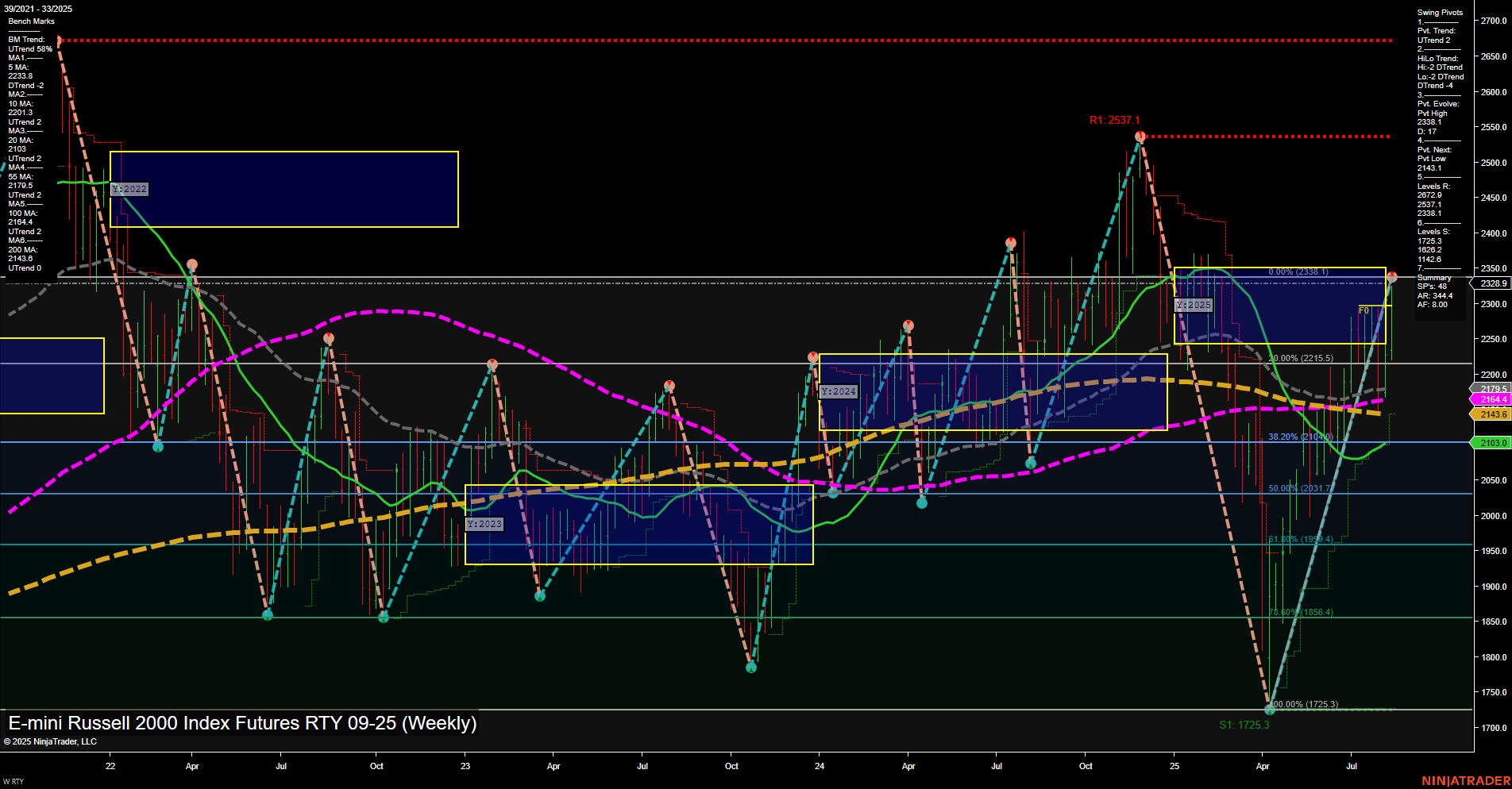
Task: Select the gold 2143.6 moving average marker
Action: [x=1491, y=414]
